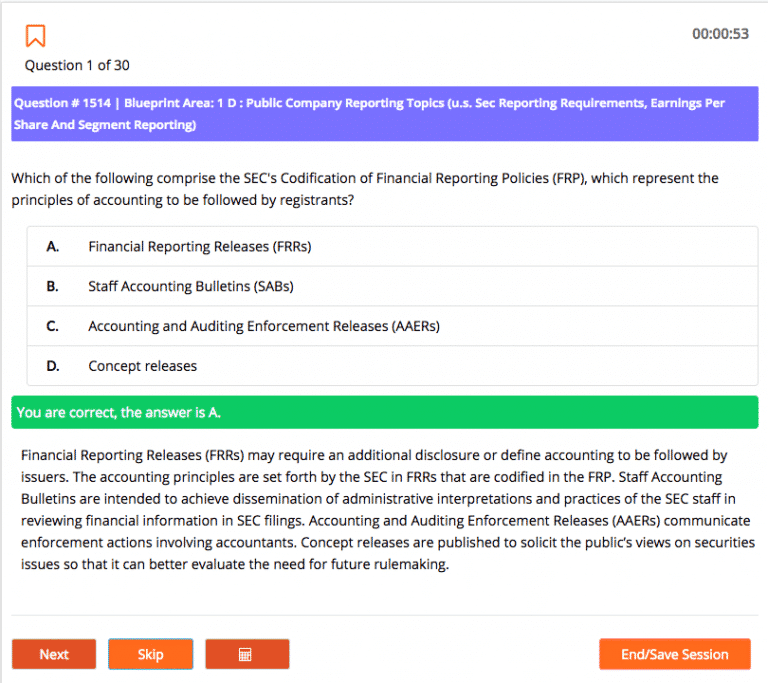Click the letter D option marker

click(53, 366)
